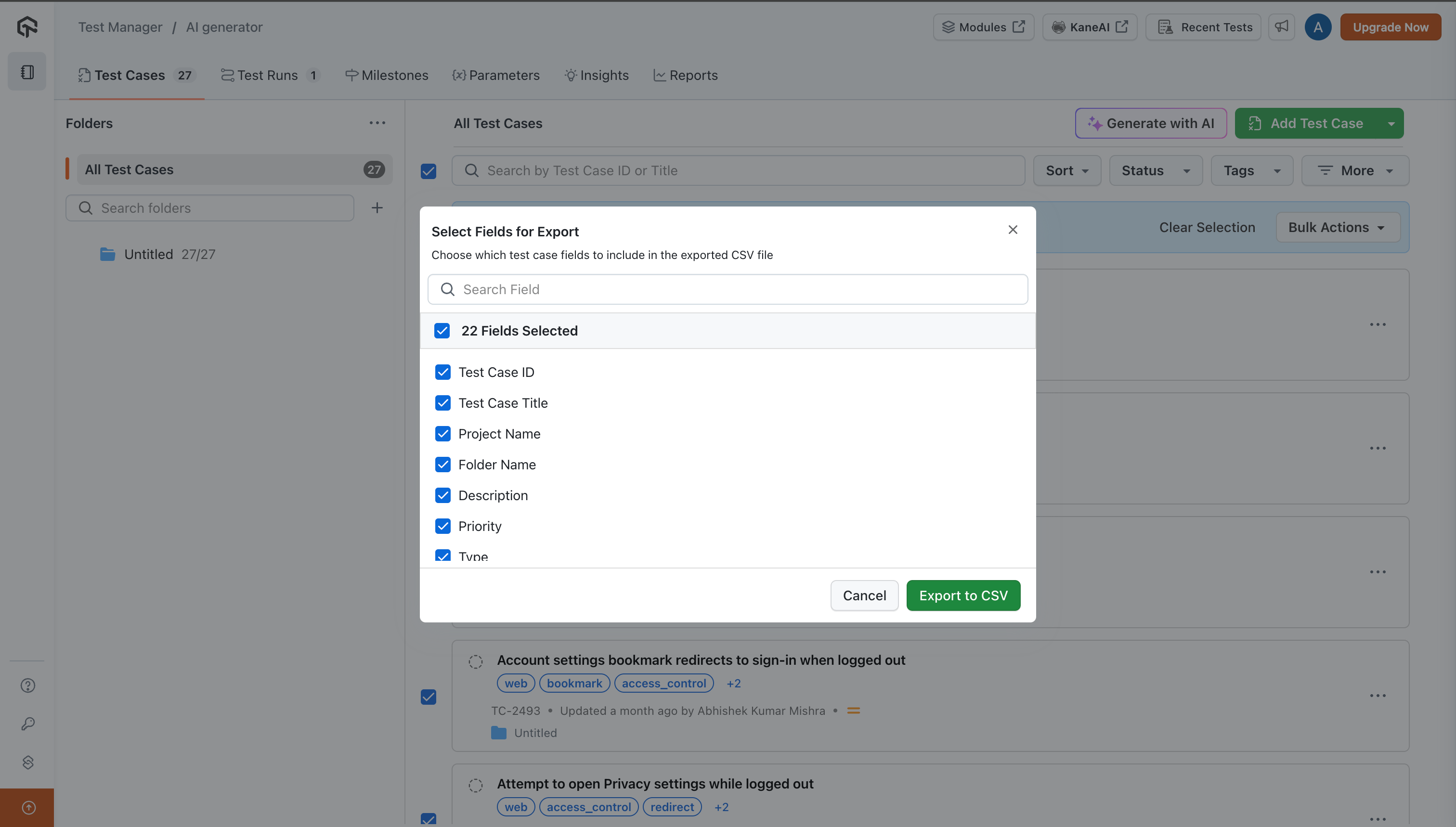Open the Sort dropdown

(1067, 170)
